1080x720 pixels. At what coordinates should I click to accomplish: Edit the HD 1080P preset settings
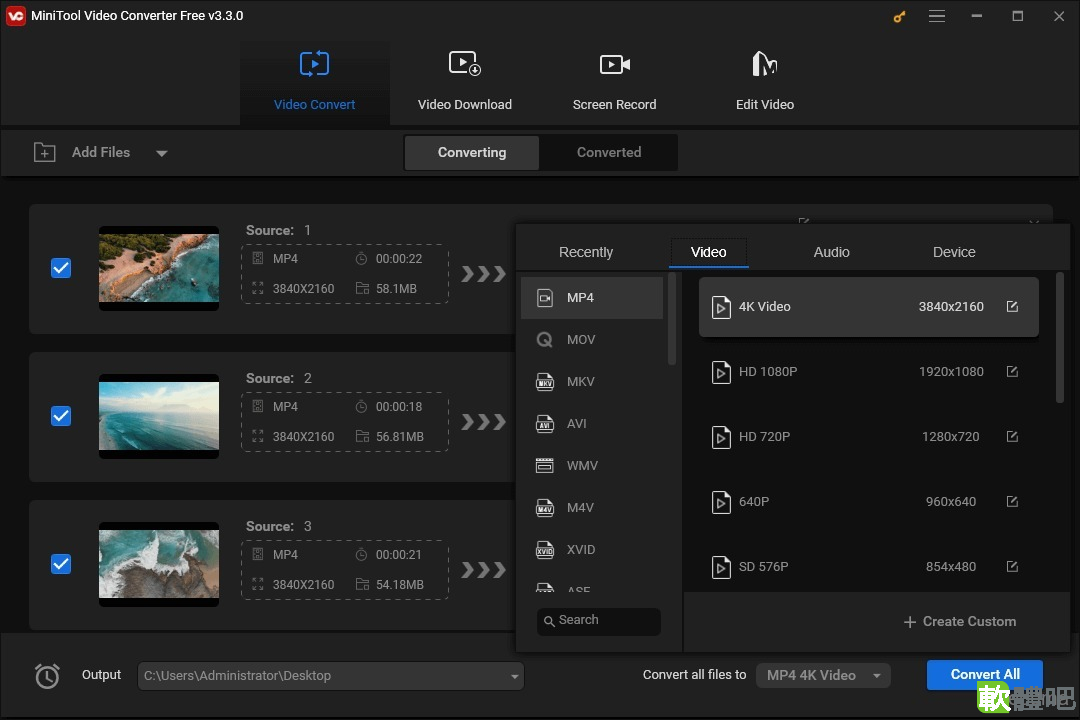(1012, 371)
